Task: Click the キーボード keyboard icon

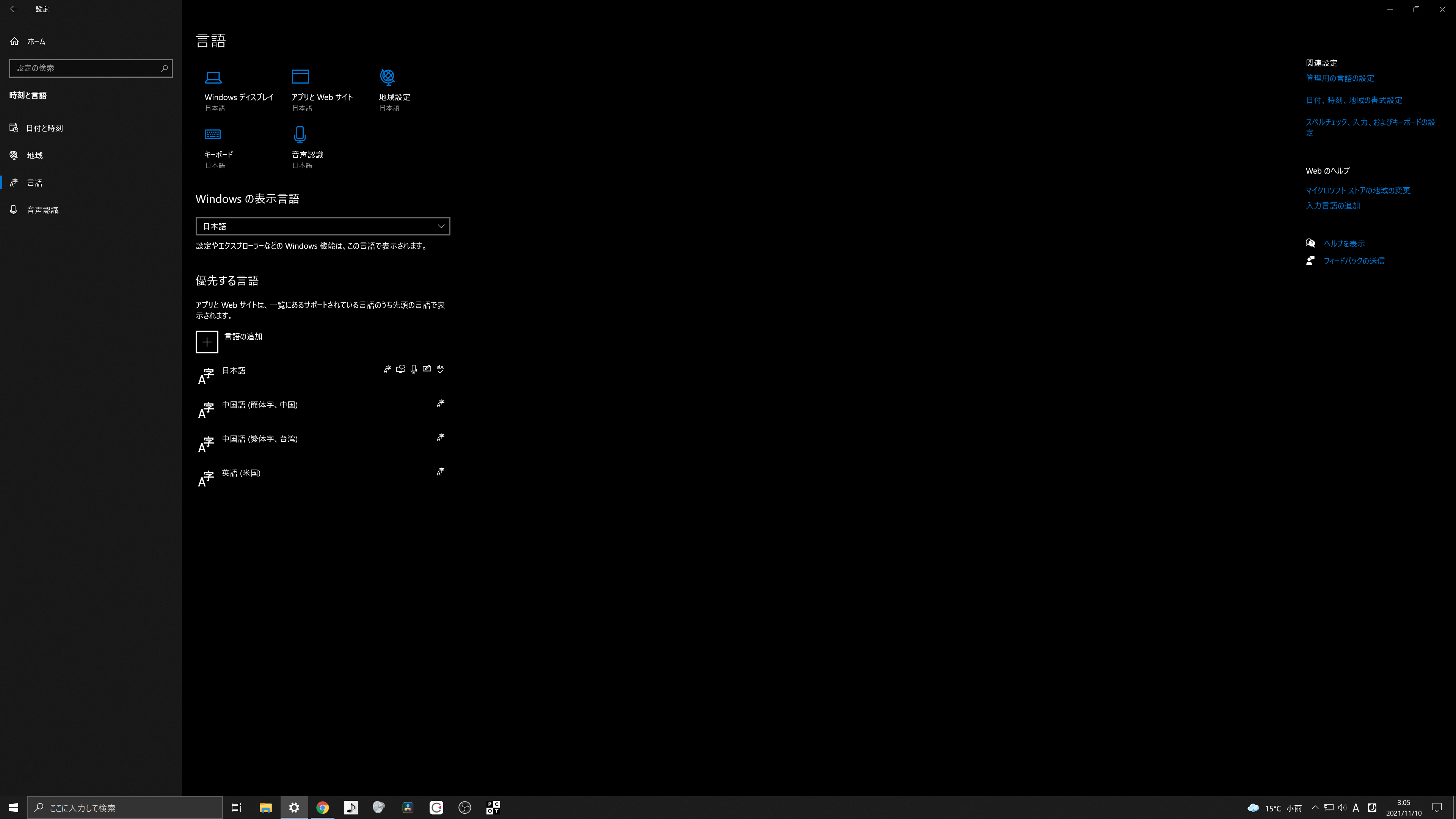Action: (x=212, y=135)
